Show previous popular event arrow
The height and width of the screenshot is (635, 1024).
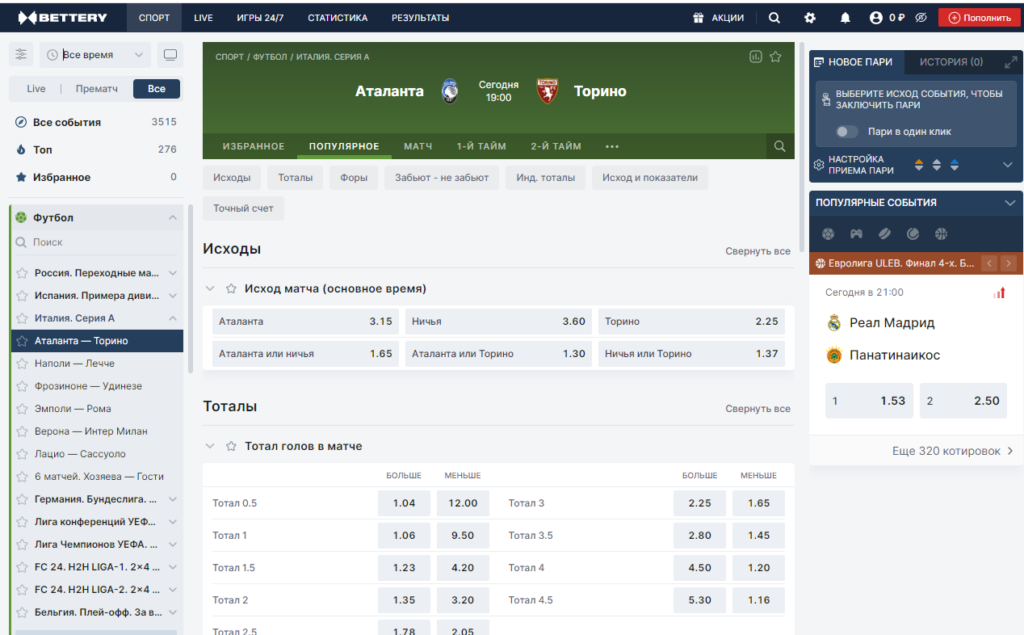click(x=989, y=263)
